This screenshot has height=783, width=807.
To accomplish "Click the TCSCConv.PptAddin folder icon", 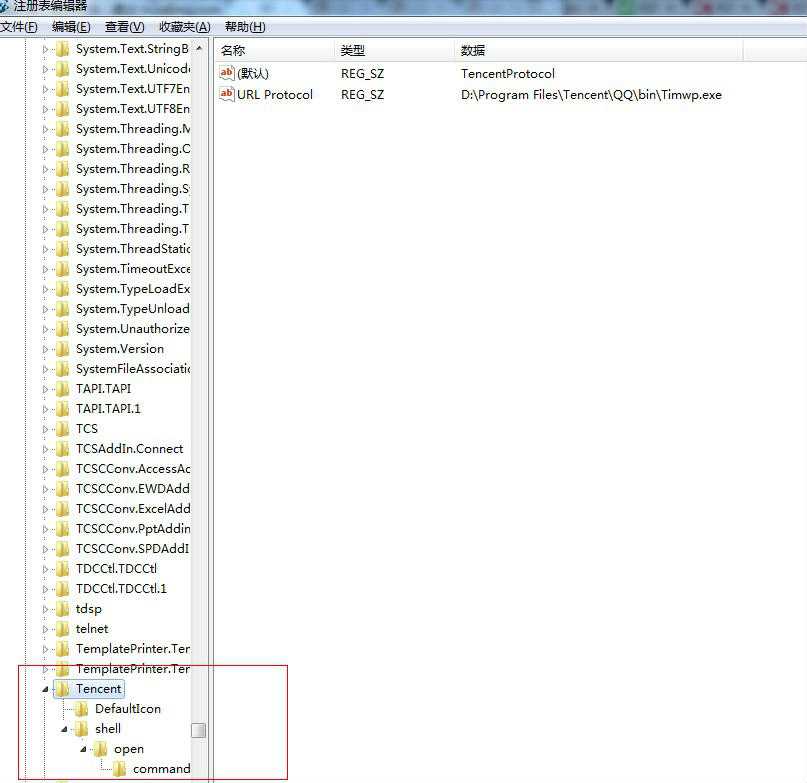I will point(62,529).
